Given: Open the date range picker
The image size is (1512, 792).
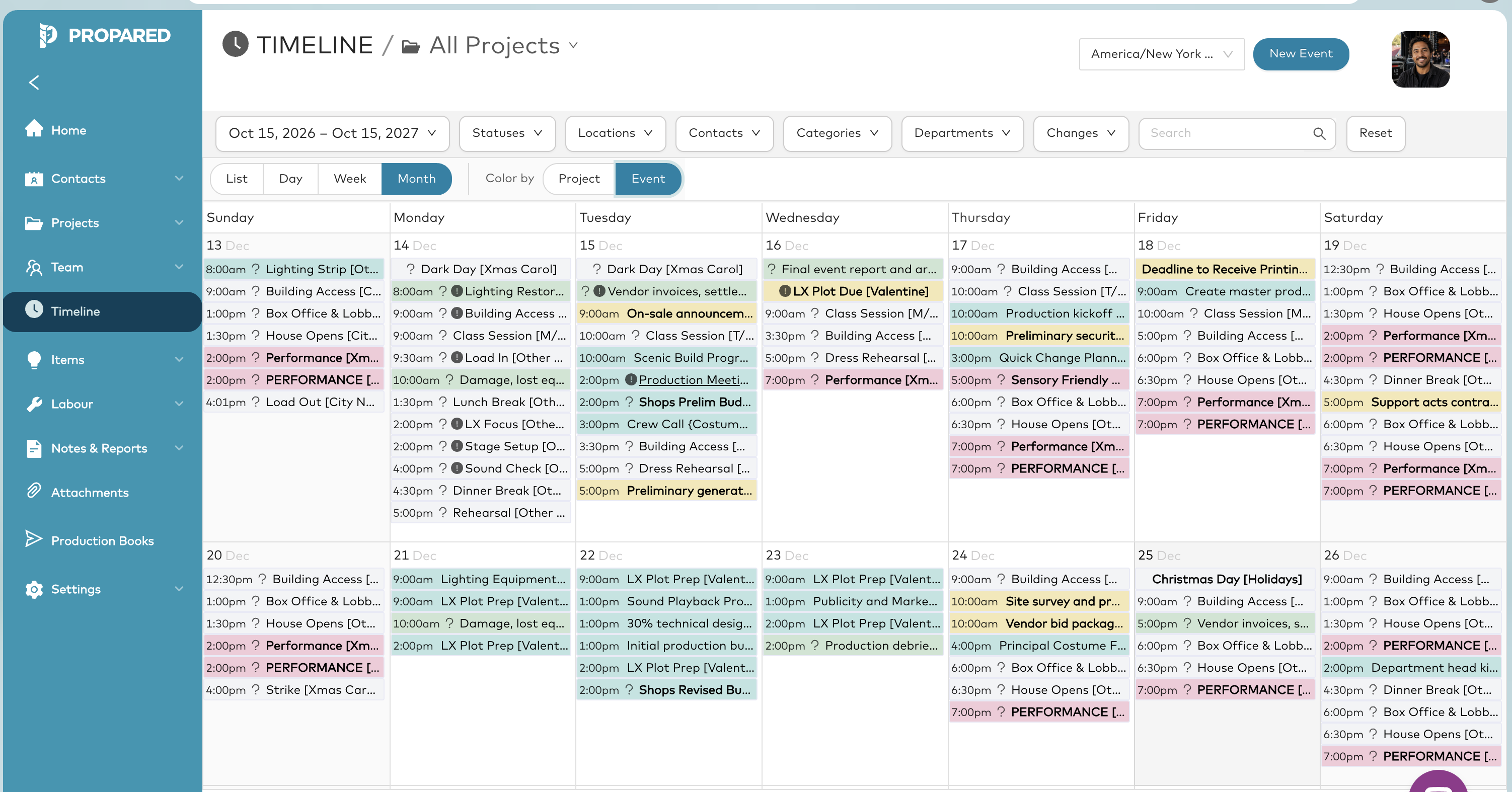Looking at the screenshot, I should (332, 133).
